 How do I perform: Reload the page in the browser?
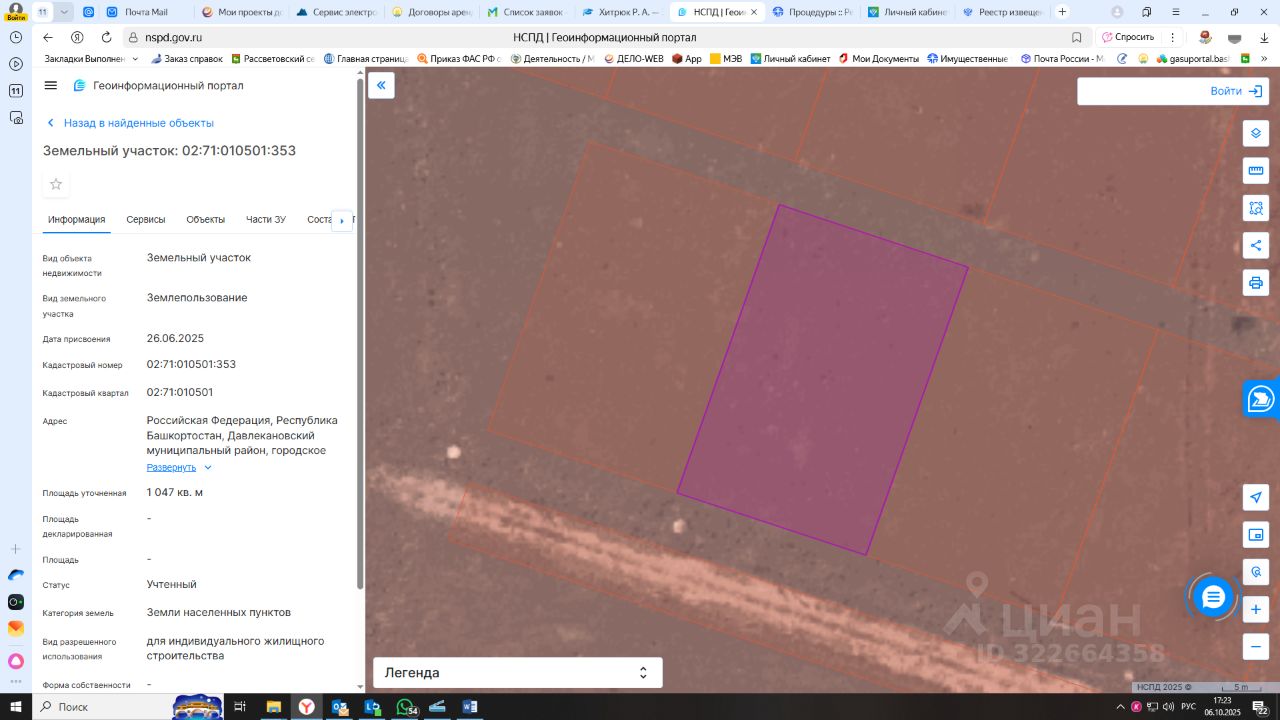(x=106, y=37)
